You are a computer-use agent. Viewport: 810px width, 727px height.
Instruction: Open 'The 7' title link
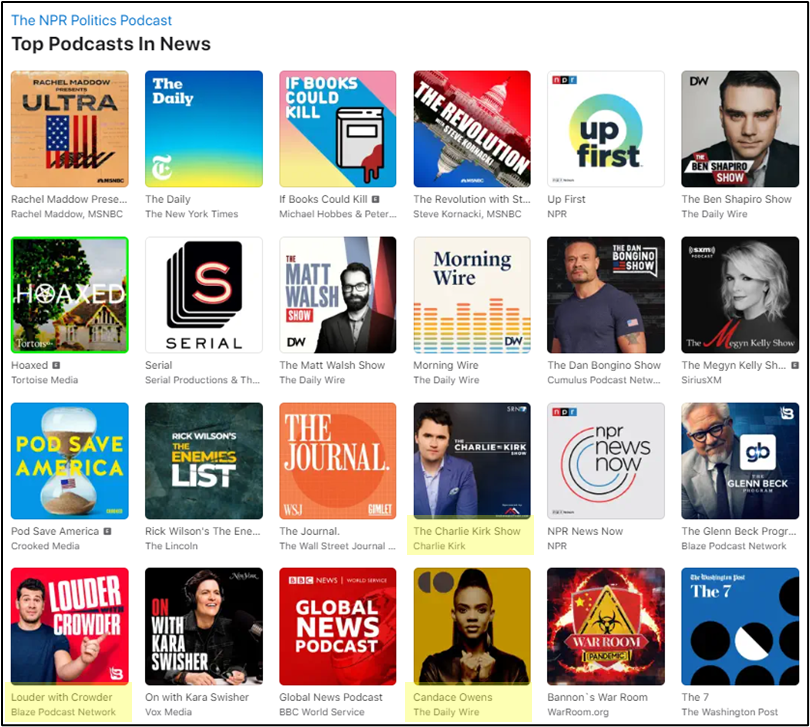pos(695,697)
